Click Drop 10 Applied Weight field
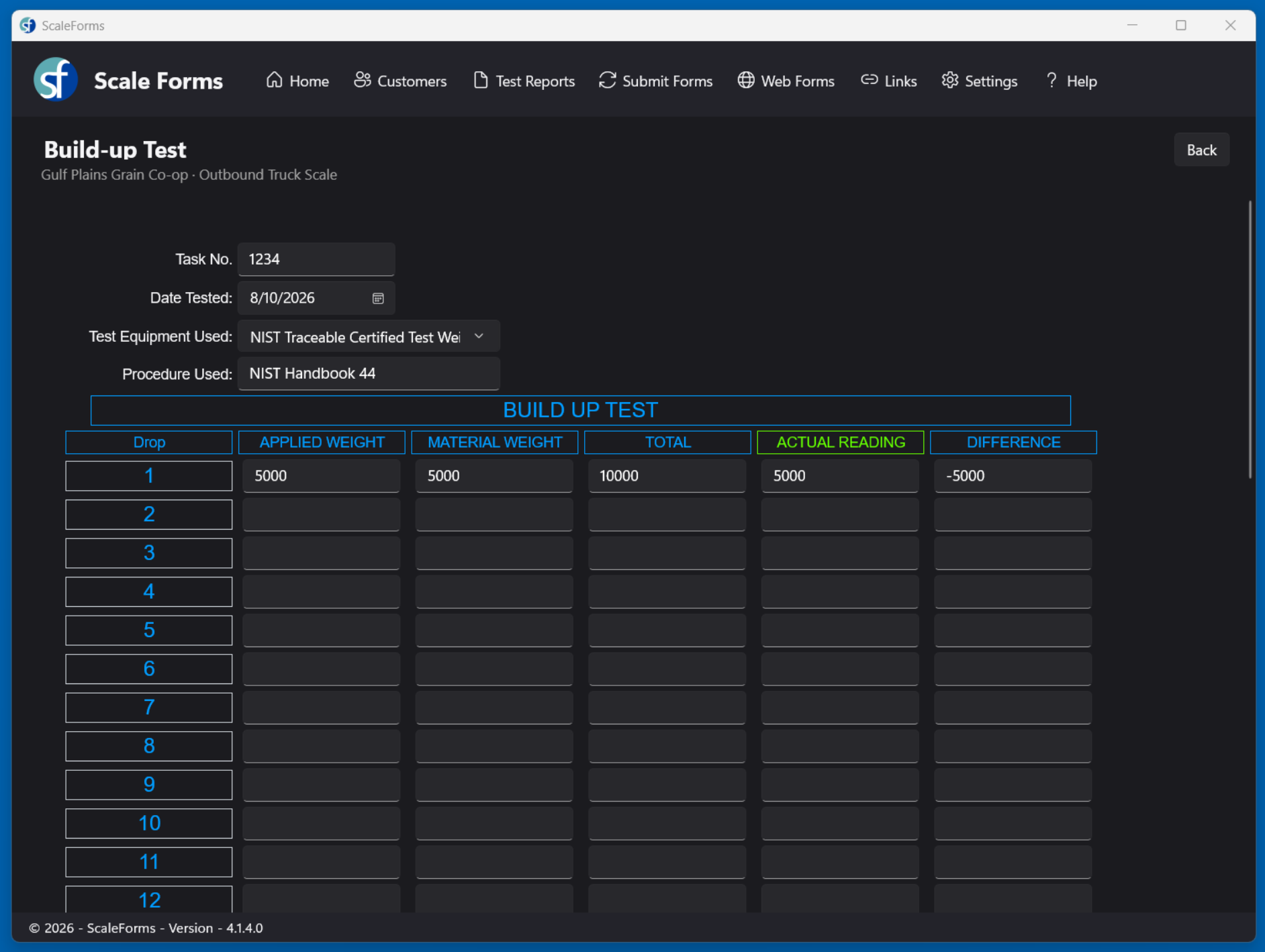The image size is (1265, 952). (322, 823)
